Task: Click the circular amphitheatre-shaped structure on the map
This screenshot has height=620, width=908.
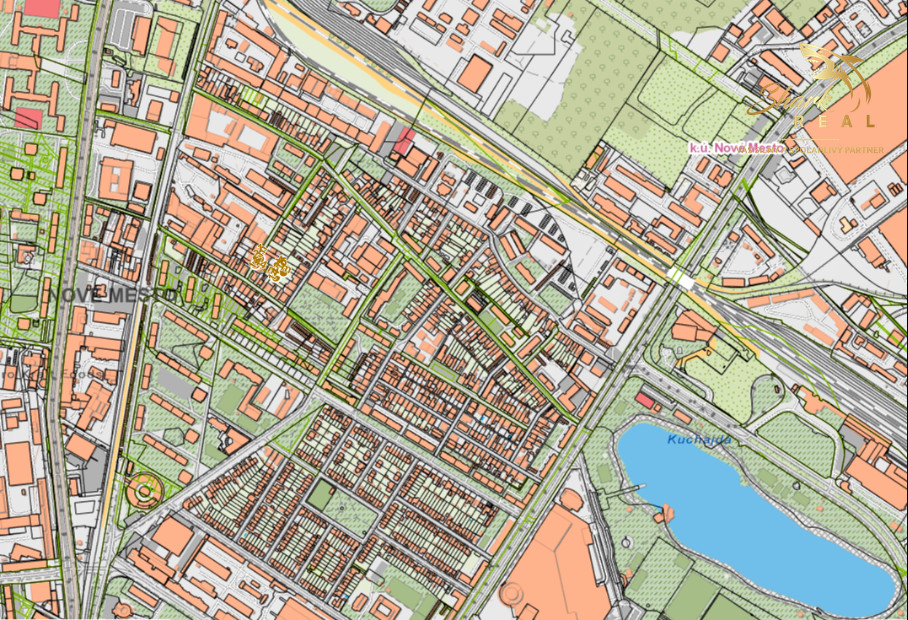Action: coord(144,491)
